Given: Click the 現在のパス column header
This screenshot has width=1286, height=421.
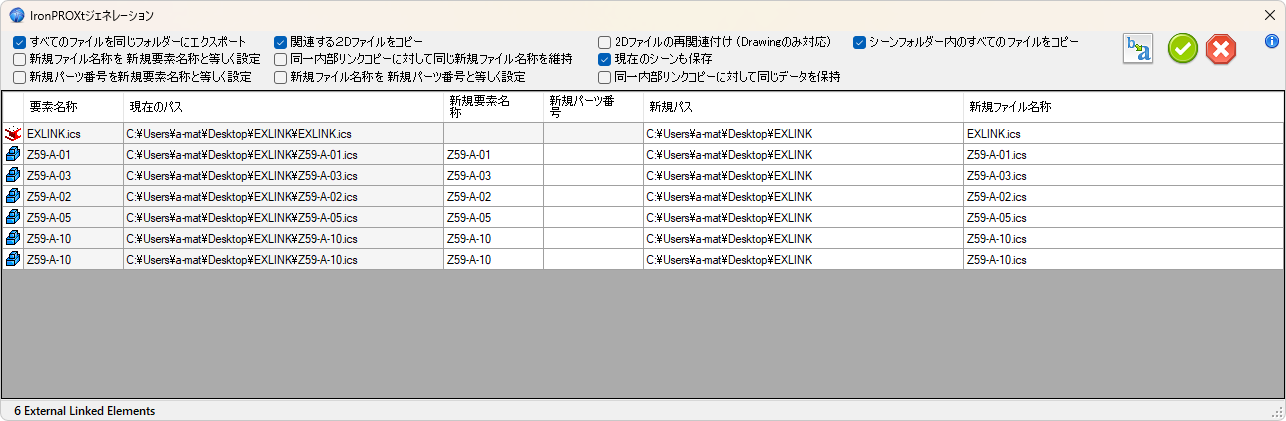Looking at the screenshot, I should pos(283,107).
